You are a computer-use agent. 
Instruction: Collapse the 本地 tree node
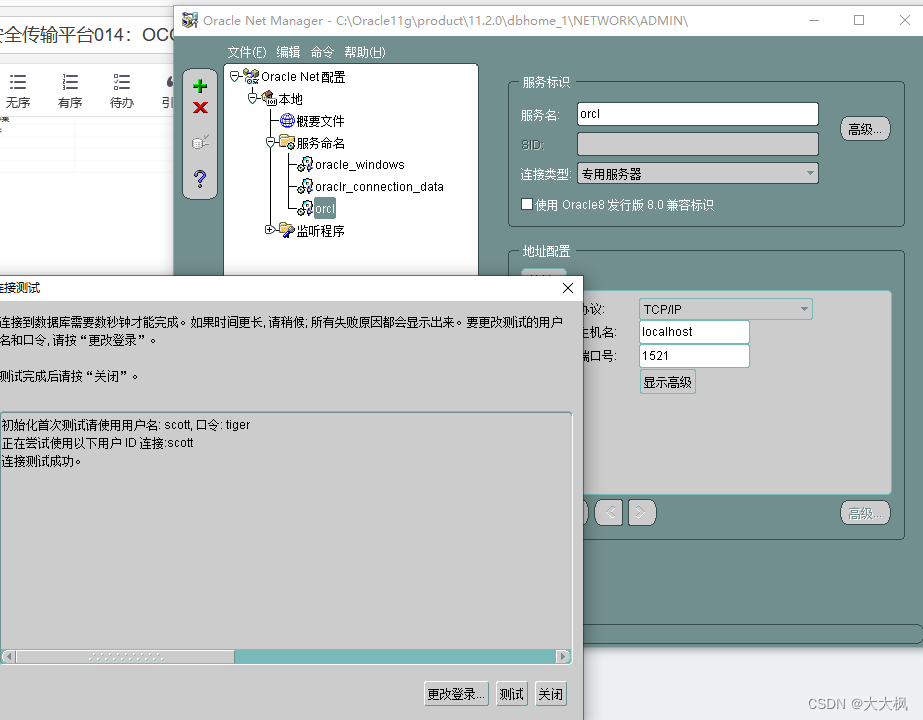tap(253, 98)
